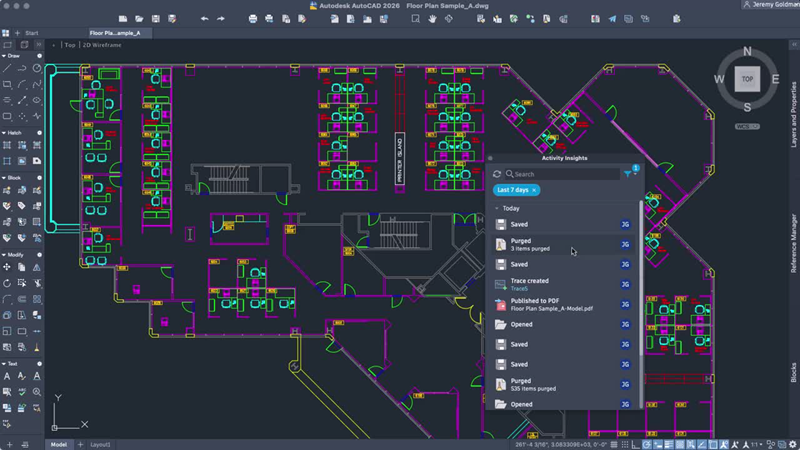Select the Purged 3 items purged entry
The image size is (800, 450).
(564, 244)
